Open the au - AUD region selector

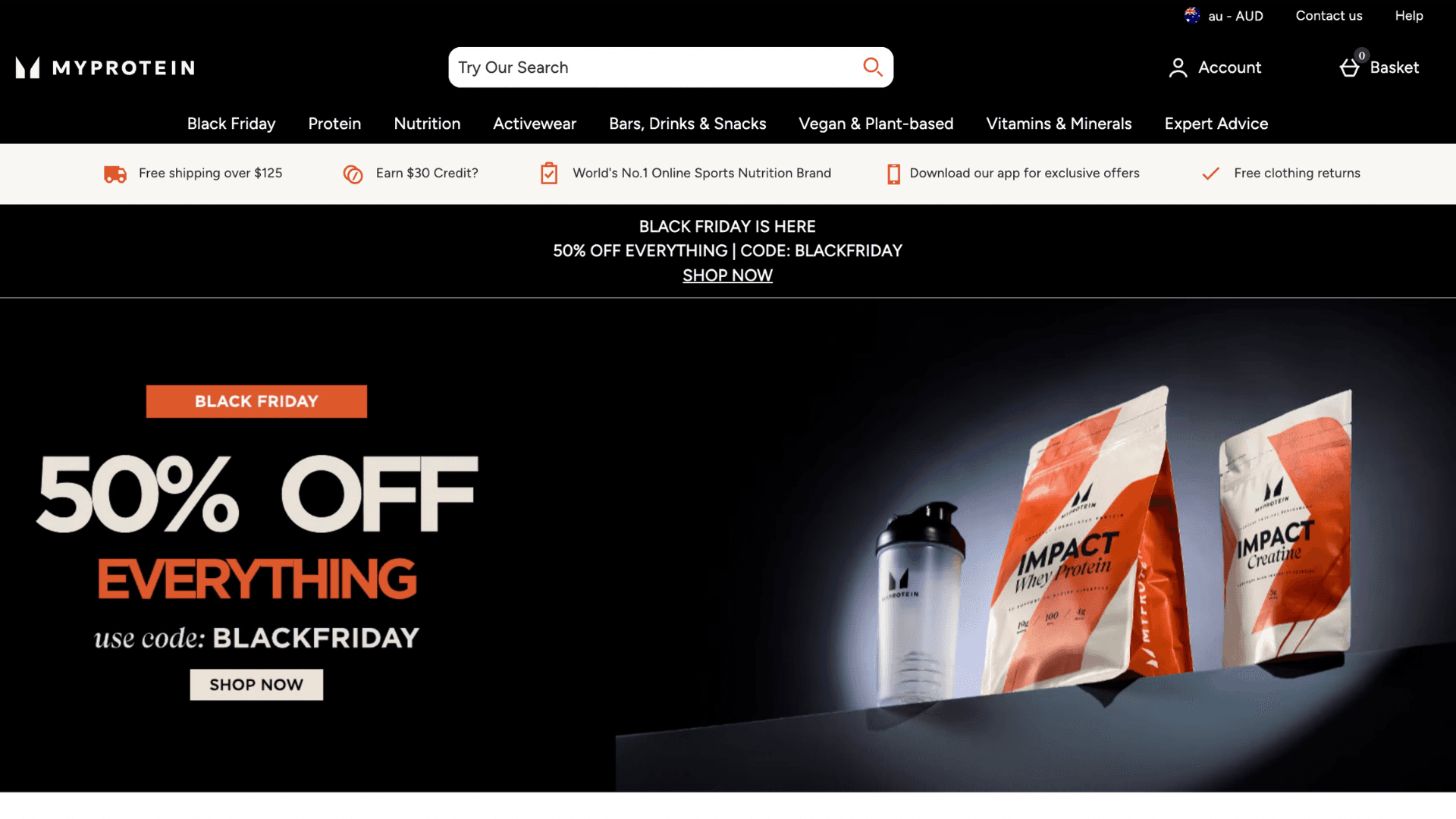pos(1224,15)
